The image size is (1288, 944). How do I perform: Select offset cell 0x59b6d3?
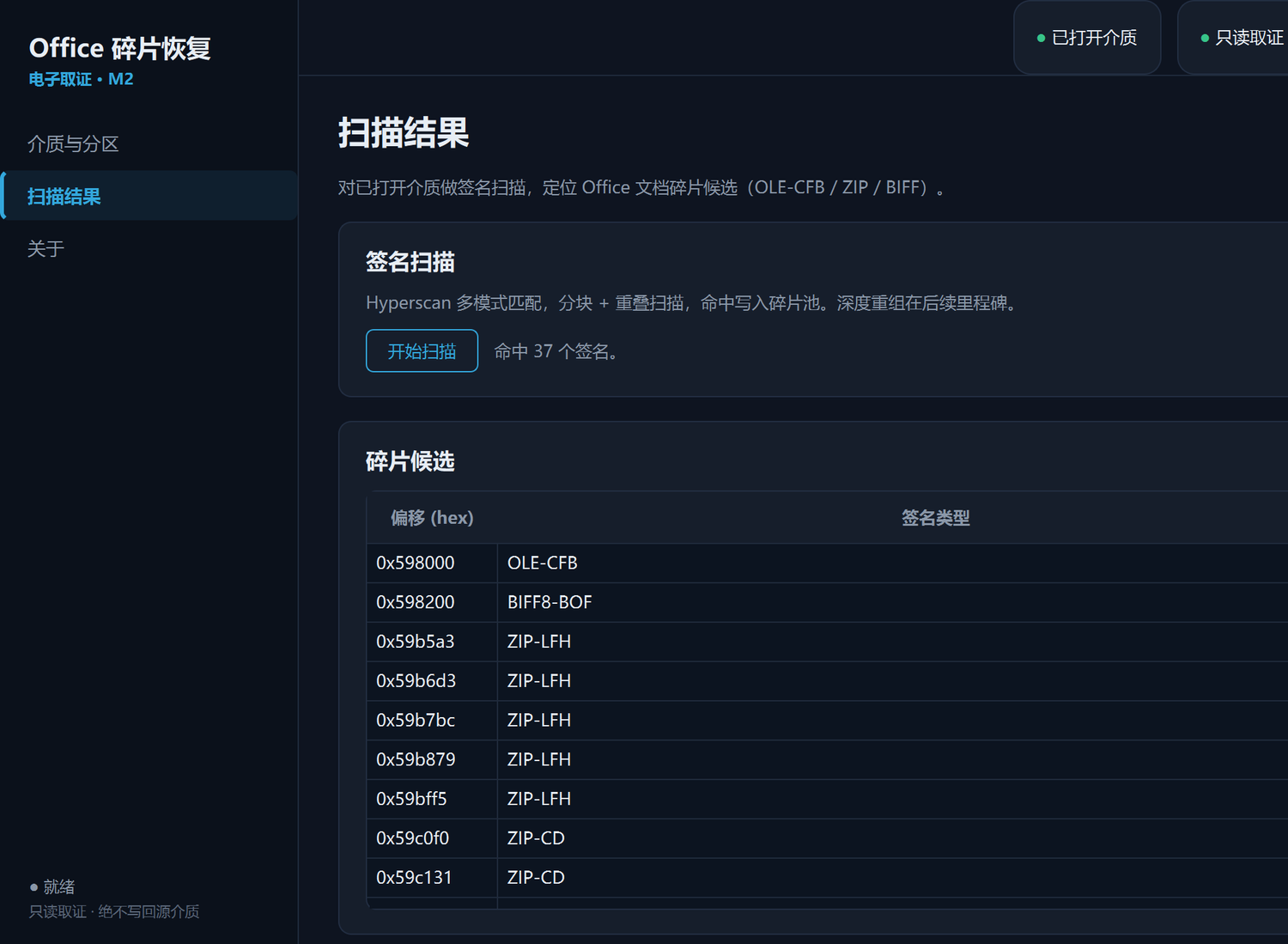(x=432, y=681)
